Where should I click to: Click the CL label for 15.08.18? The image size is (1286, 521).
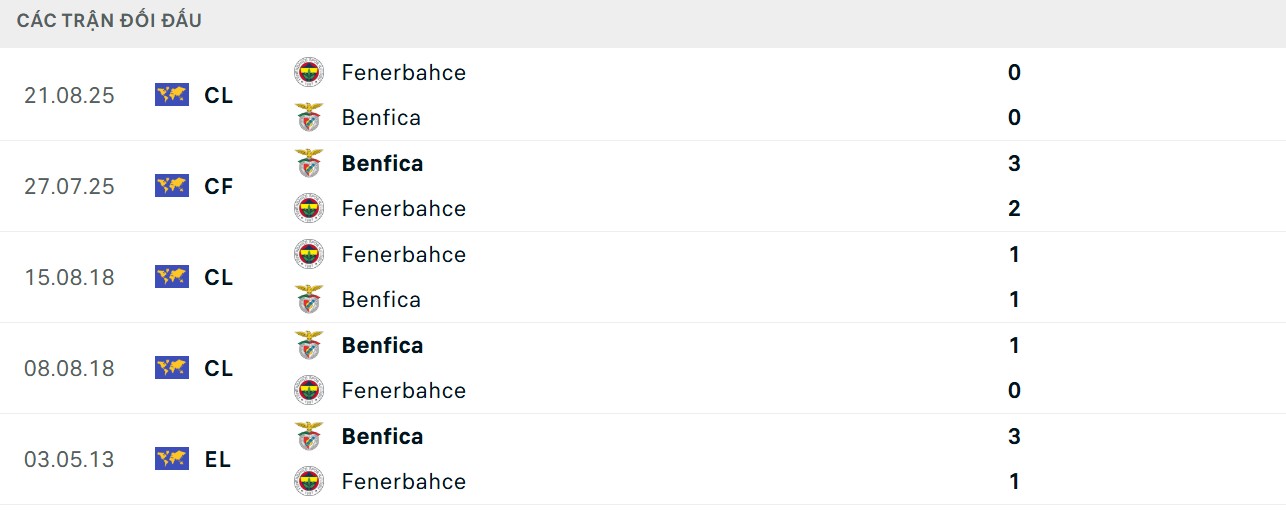[x=218, y=277]
